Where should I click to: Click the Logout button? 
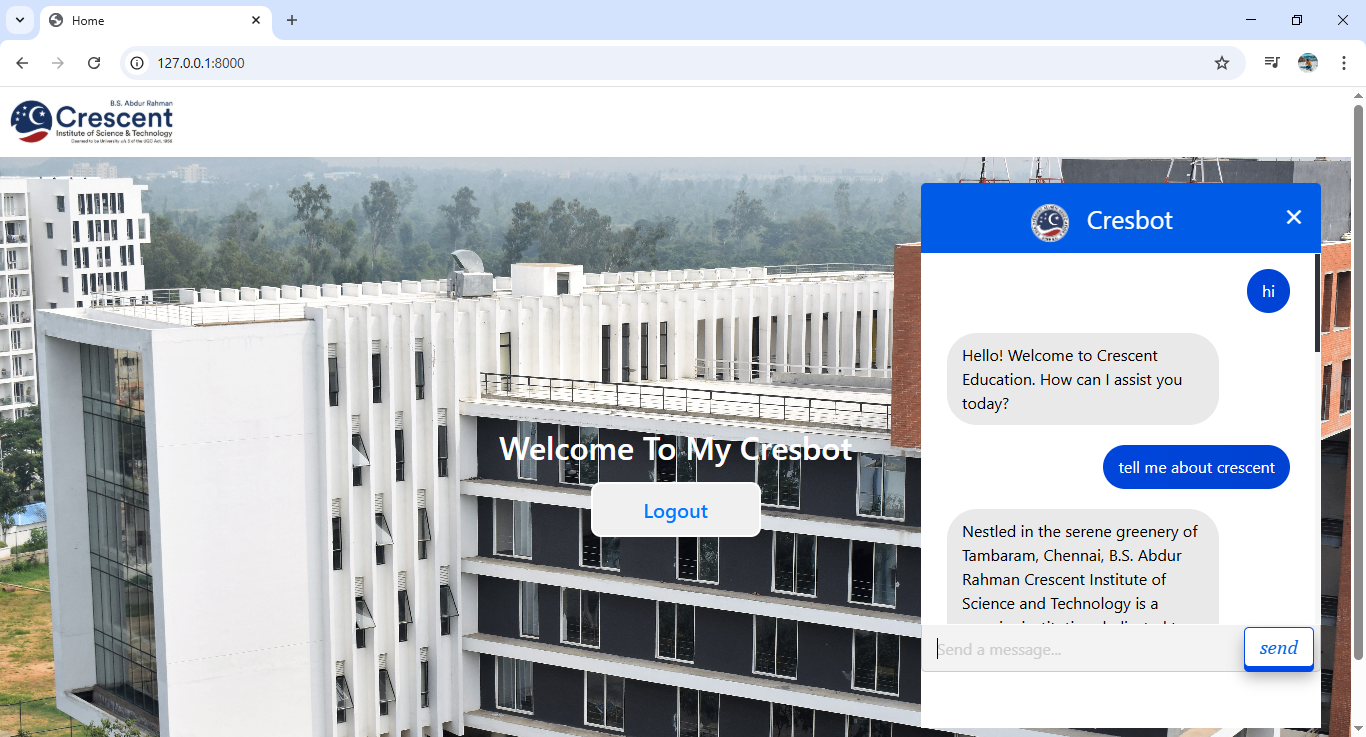tap(675, 510)
